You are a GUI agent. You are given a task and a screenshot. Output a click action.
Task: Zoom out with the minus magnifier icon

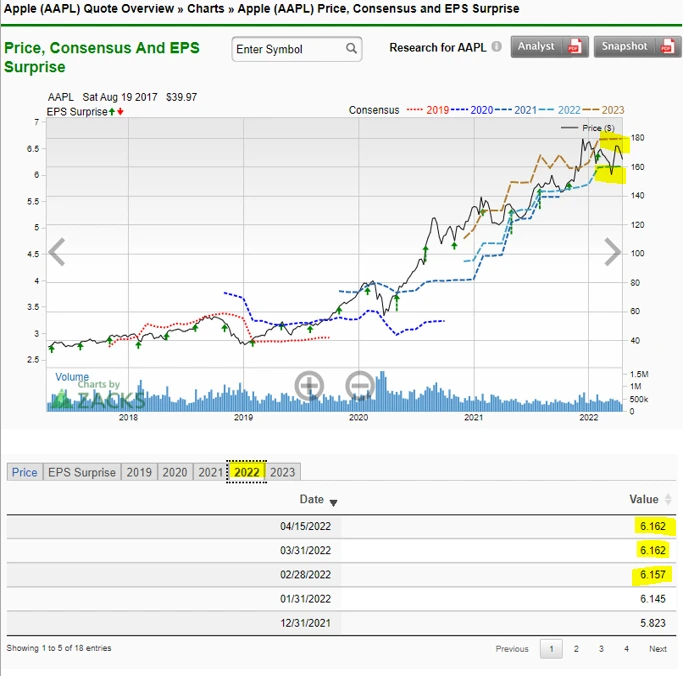point(360,386)
